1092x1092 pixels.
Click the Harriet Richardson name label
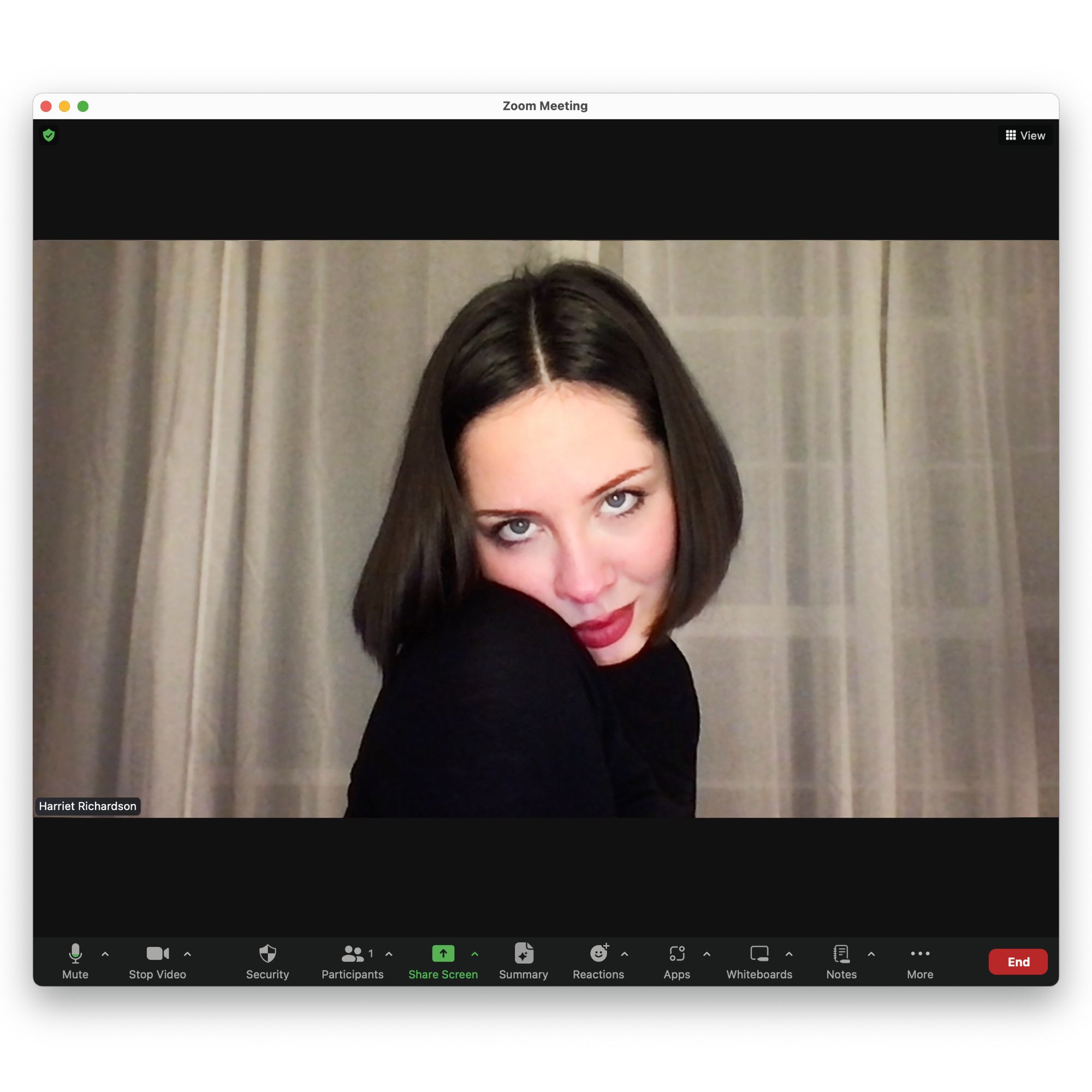pos(87,806)
